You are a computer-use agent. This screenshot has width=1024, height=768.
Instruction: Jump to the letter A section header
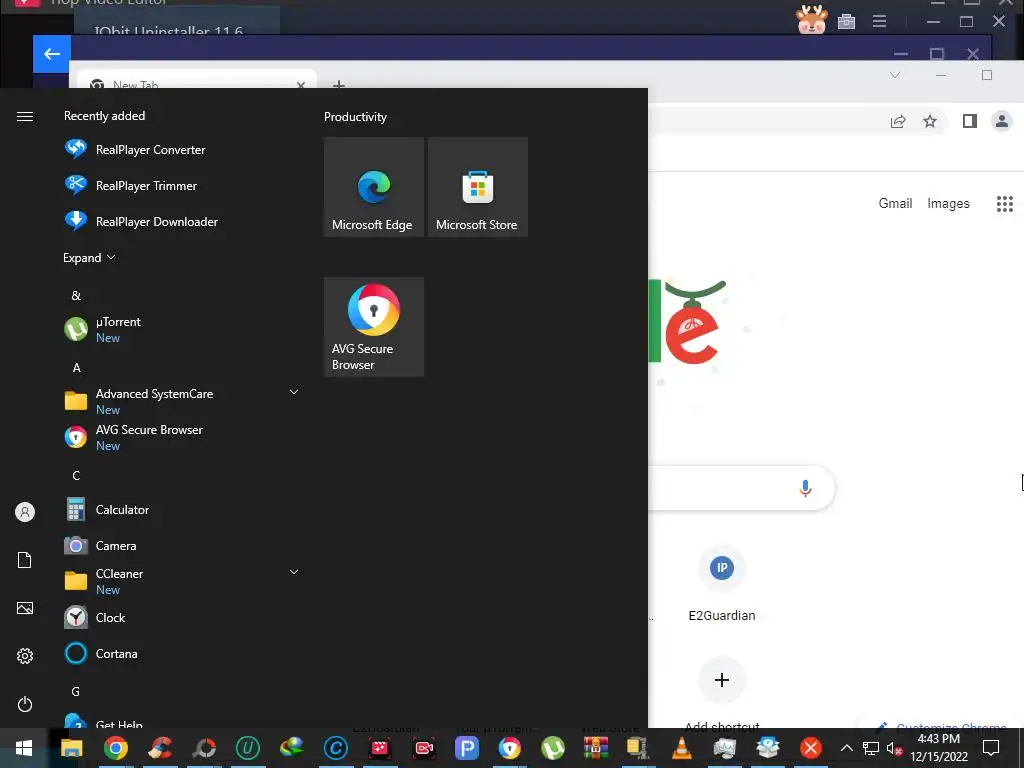tap(76, 368)
